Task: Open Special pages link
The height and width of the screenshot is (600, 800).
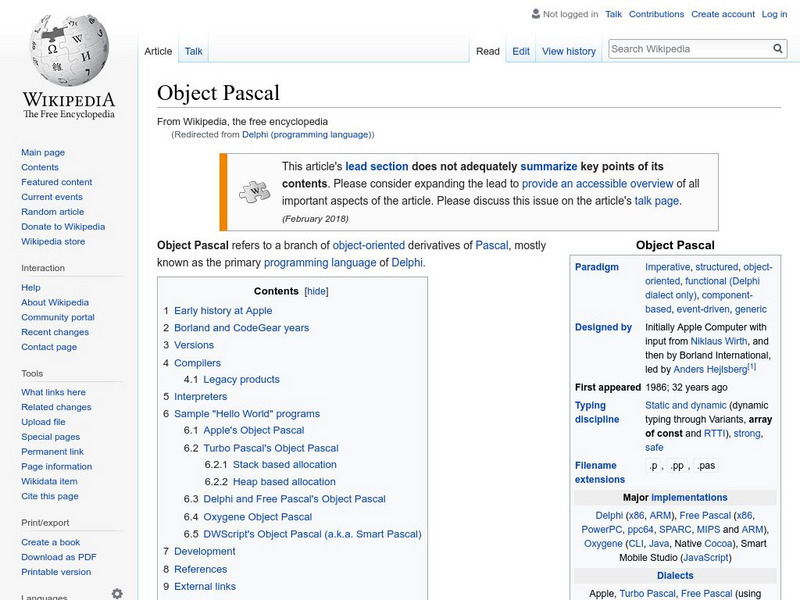Action: coord(51,436)
